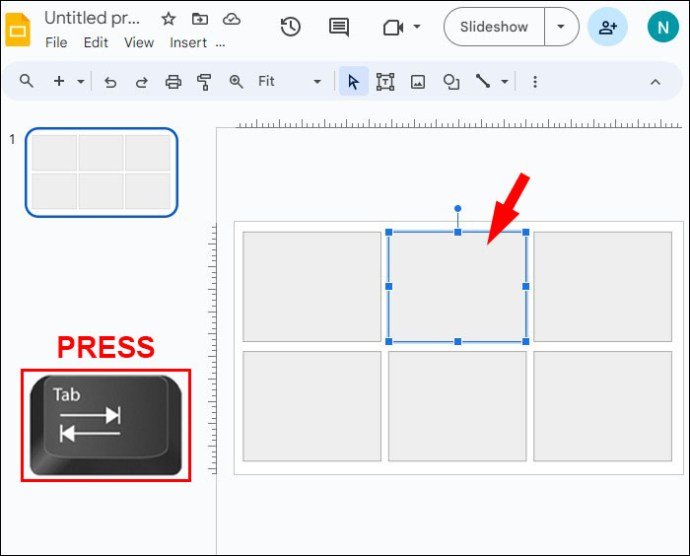Select slide 1 thumbnail in filmstrip
Screen dimensions: 690x556
point(102,172)
